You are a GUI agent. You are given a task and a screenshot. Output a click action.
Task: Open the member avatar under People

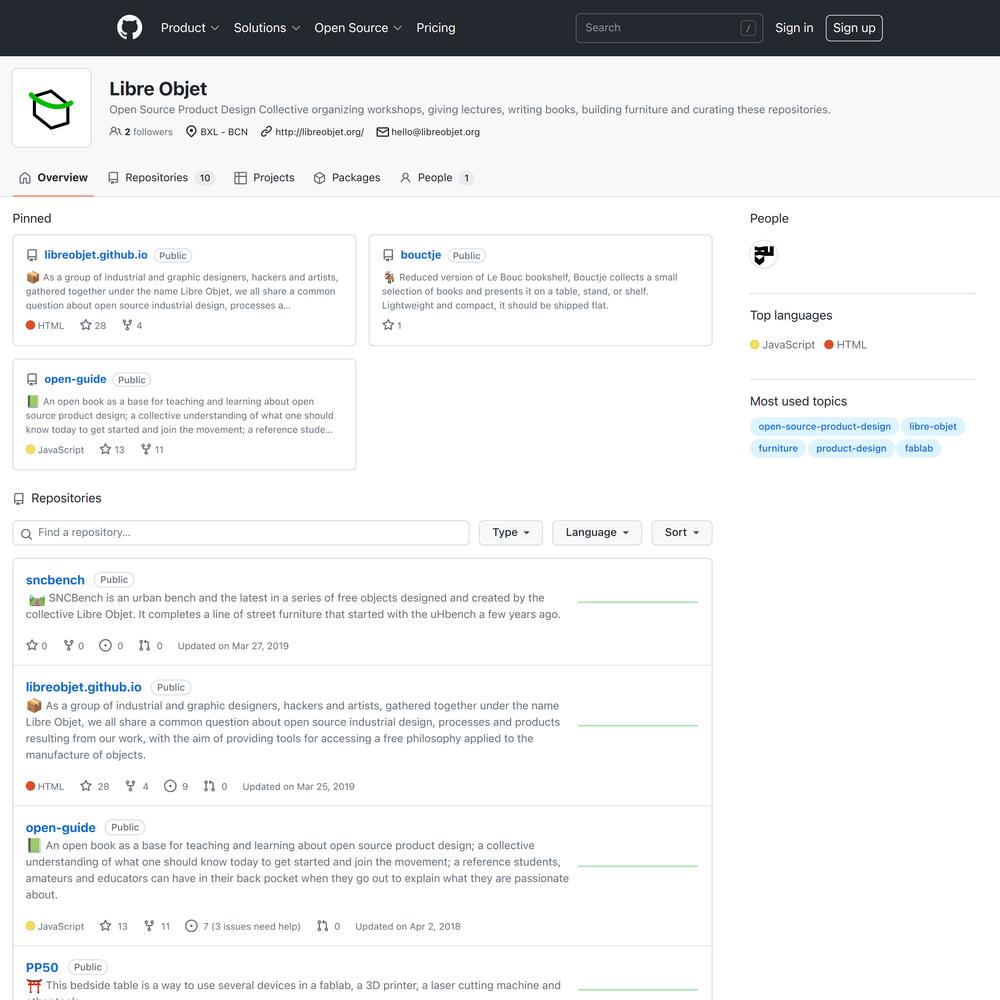763,255
